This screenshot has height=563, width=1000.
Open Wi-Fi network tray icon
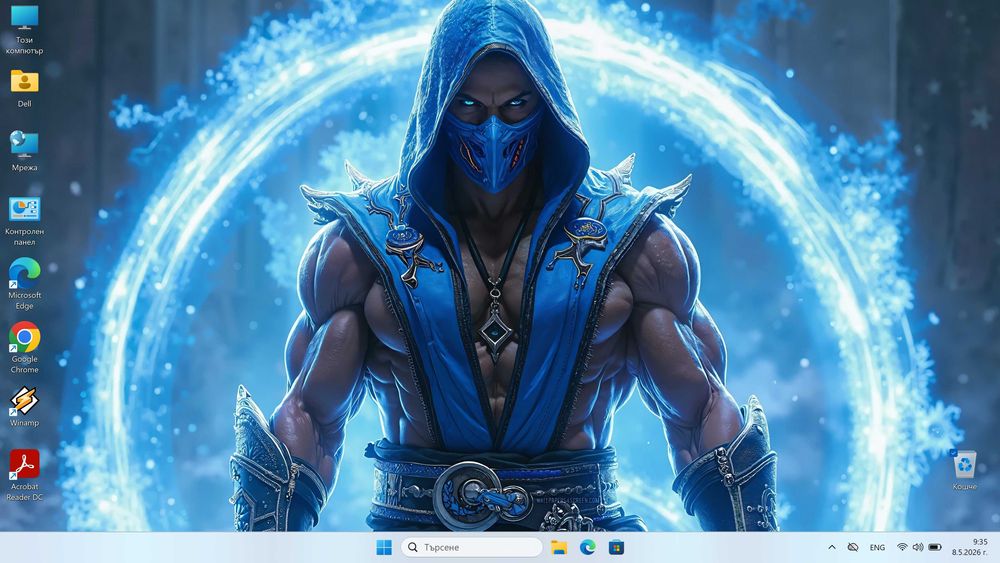click(902, 547)
